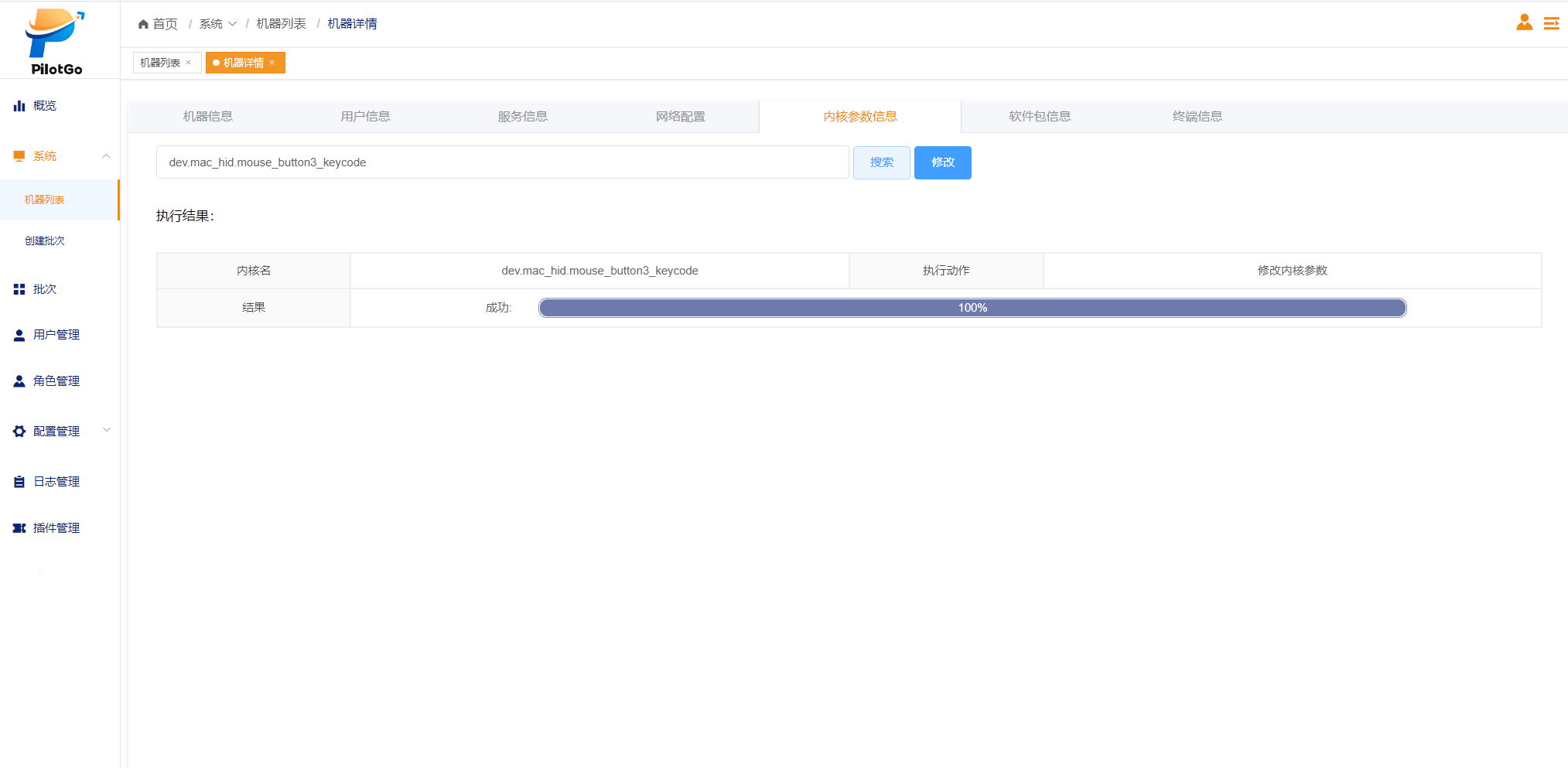1568x768 pixels.
Task: Click the kernel parameter input field
Action: (x=502, y=162)
